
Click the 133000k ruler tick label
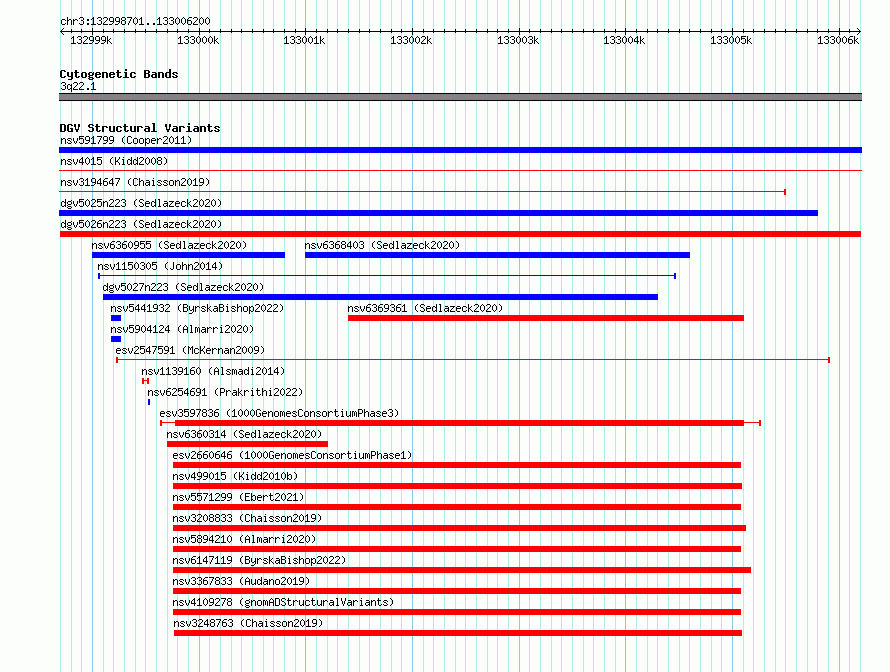tap(198, 40)
